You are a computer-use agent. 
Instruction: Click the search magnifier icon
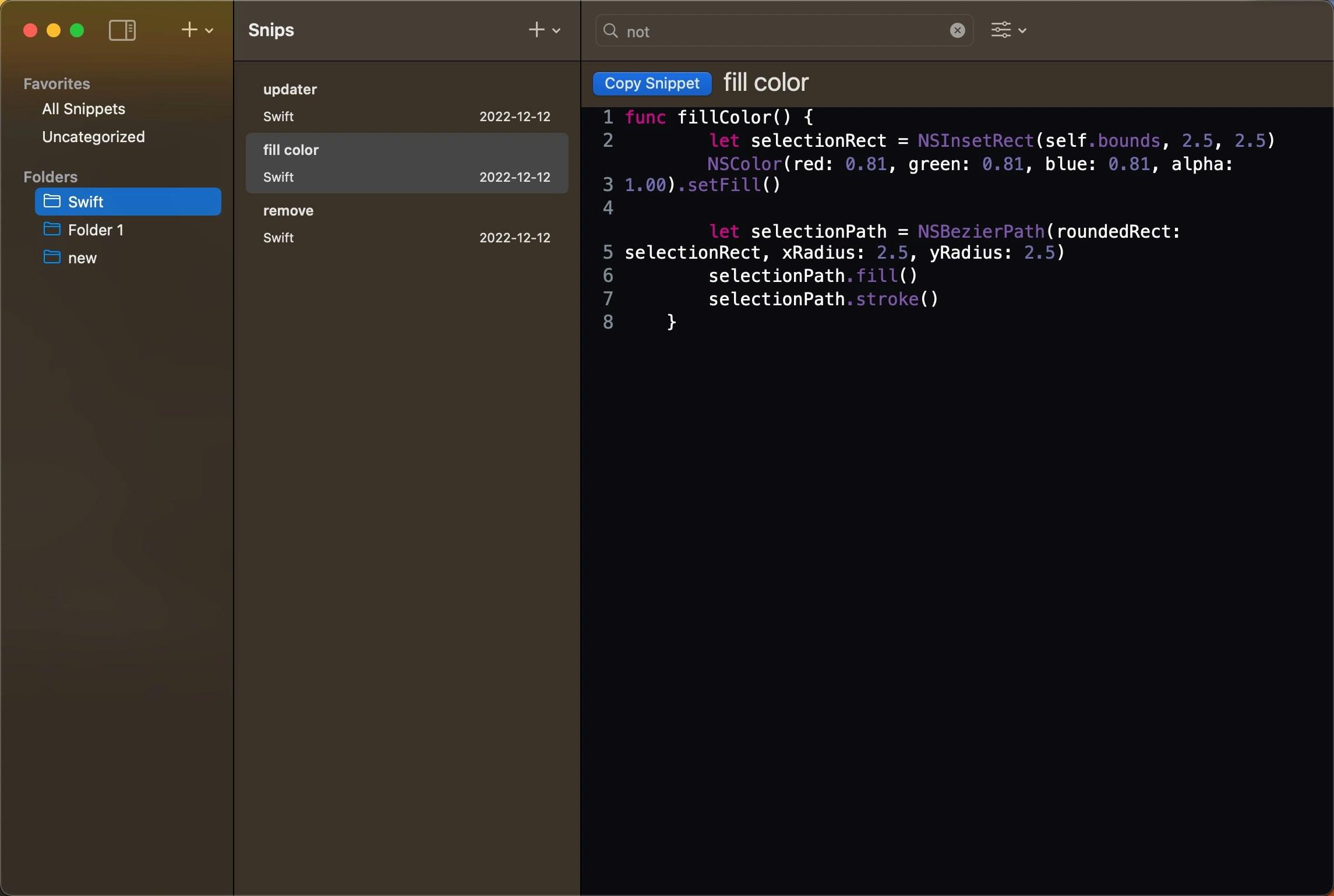coord(610,31)
